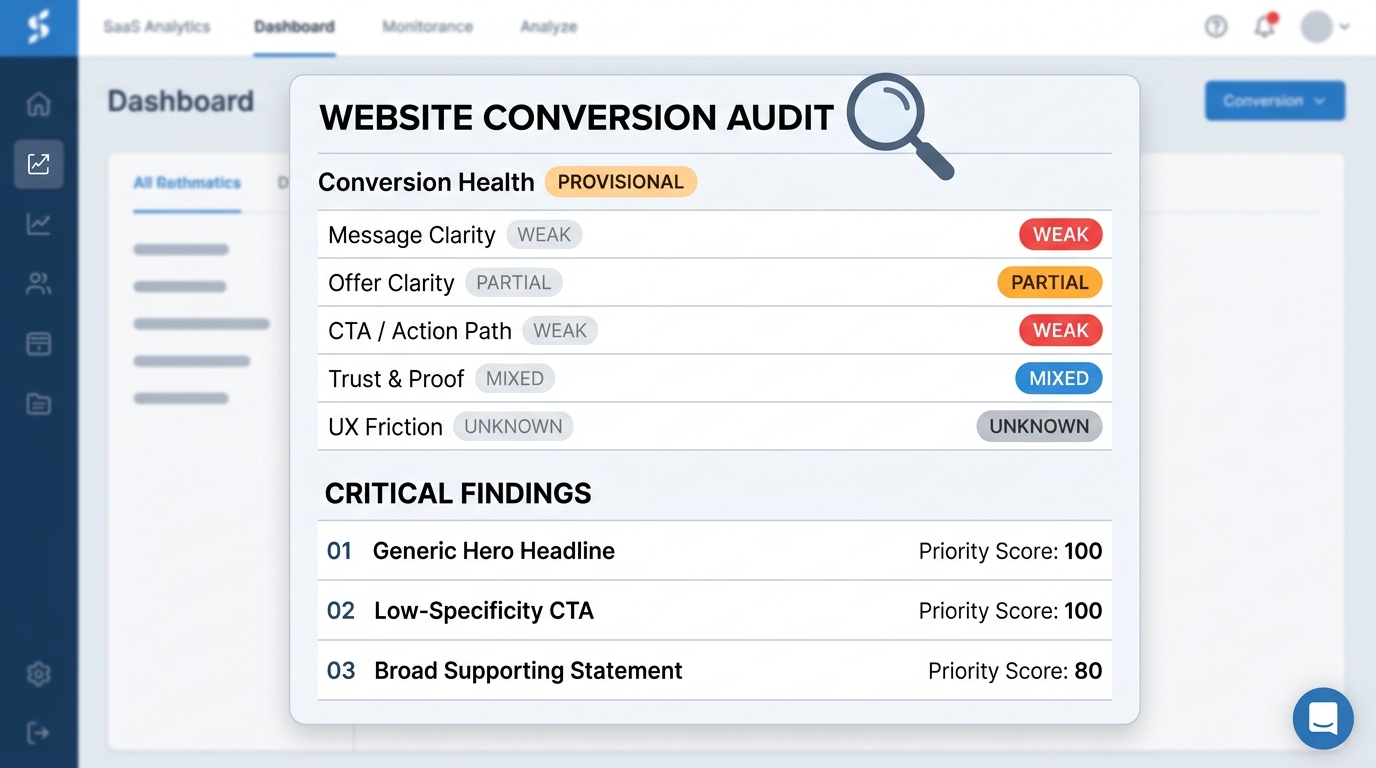The height and width of the screenshot is (768, 1376).
Task: Click the CRITICAL FINDINGS heading
Action: coord(458,493)
